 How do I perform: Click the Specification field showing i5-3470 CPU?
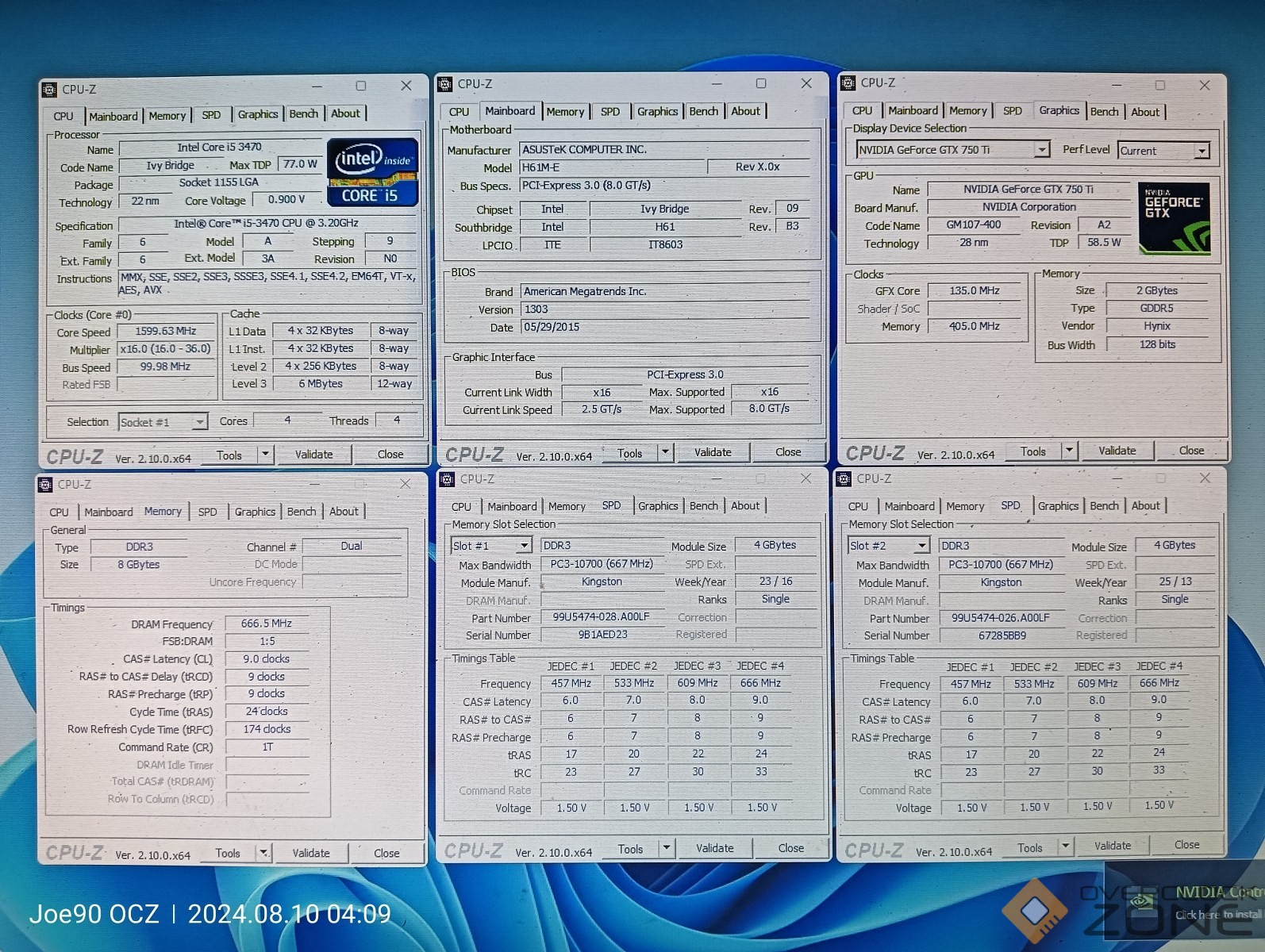pyautogui.click(x=266, y=224)
